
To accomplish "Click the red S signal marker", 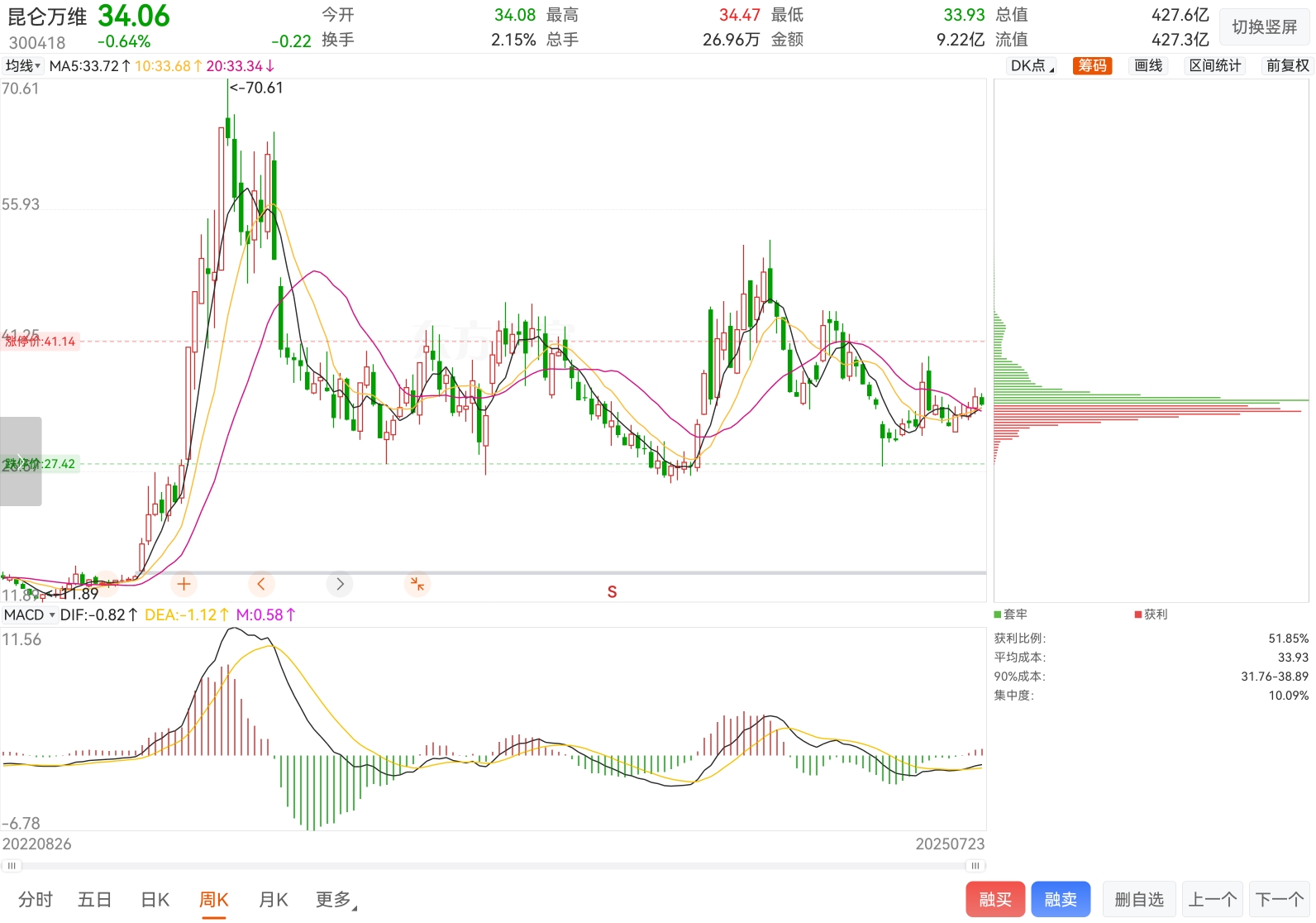I will pos(612,591).
